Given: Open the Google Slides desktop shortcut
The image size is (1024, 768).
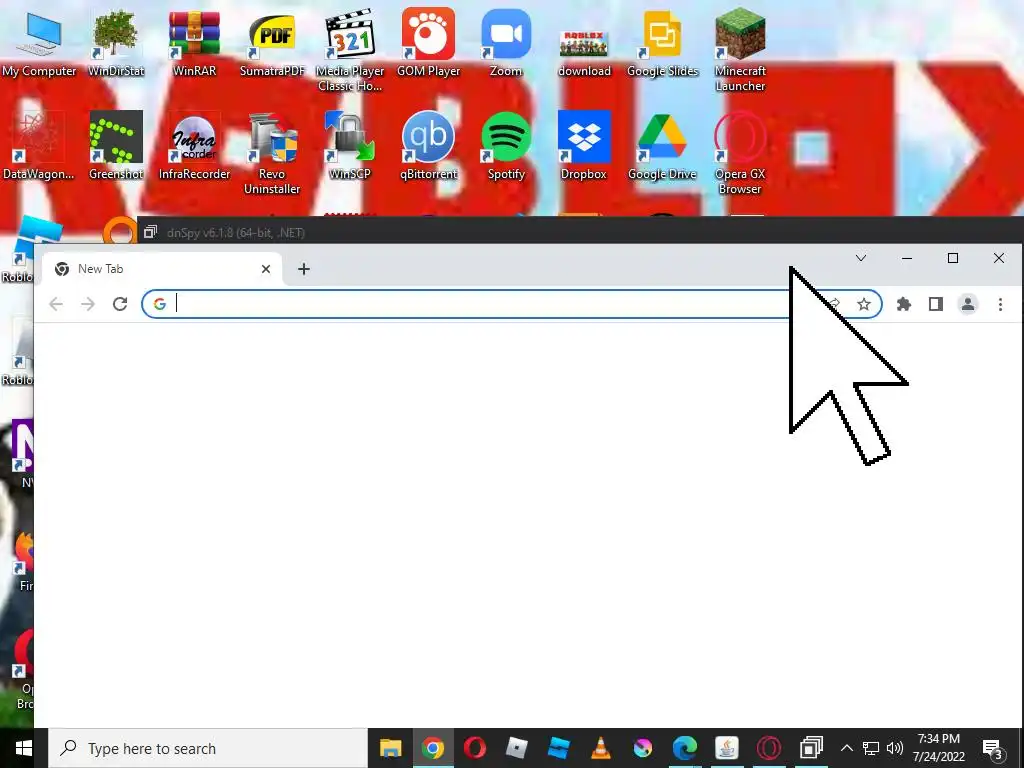Looking at the screenshot, I should [662, 43].
